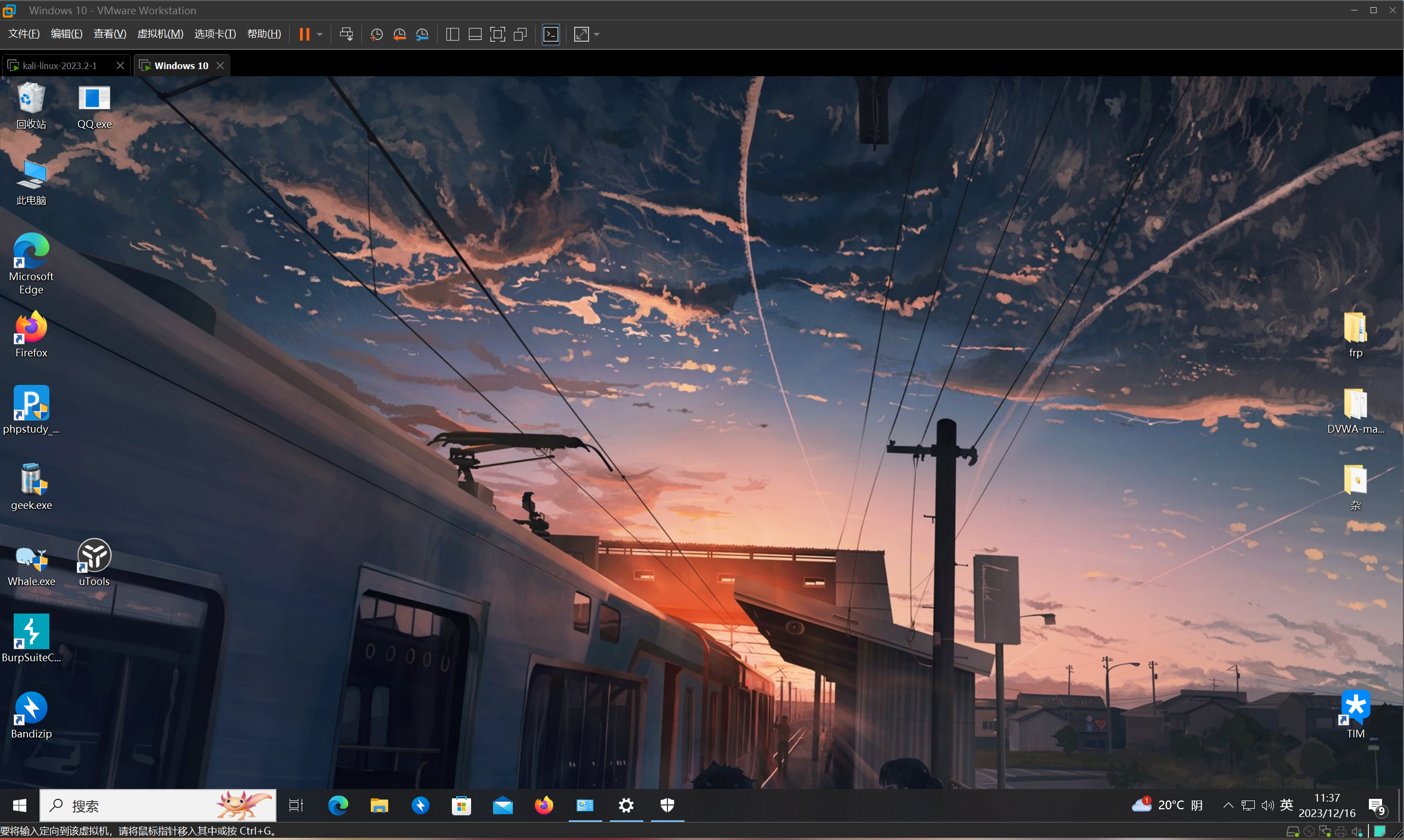1404x840 pixels.
Task: Select the phpstudy desktop shortcut
Action: pos(31,410)
